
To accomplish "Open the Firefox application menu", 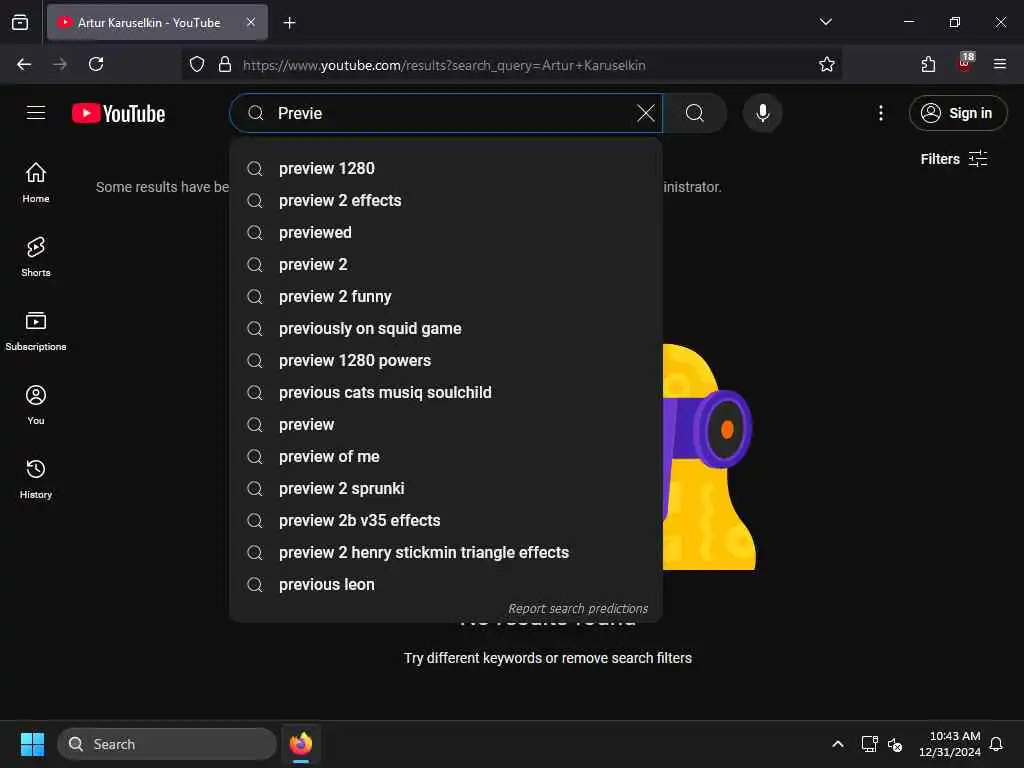I will [x=1000, y=64].
